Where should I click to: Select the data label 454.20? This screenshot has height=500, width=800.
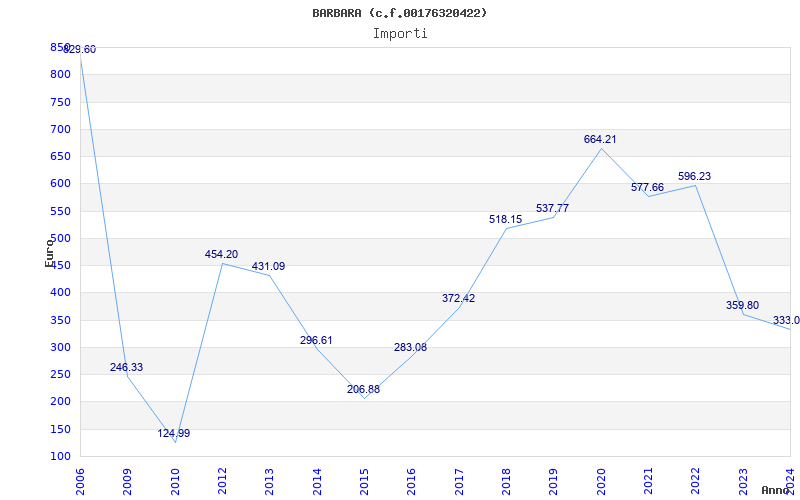pyautogui.click(x=221, y=255)
